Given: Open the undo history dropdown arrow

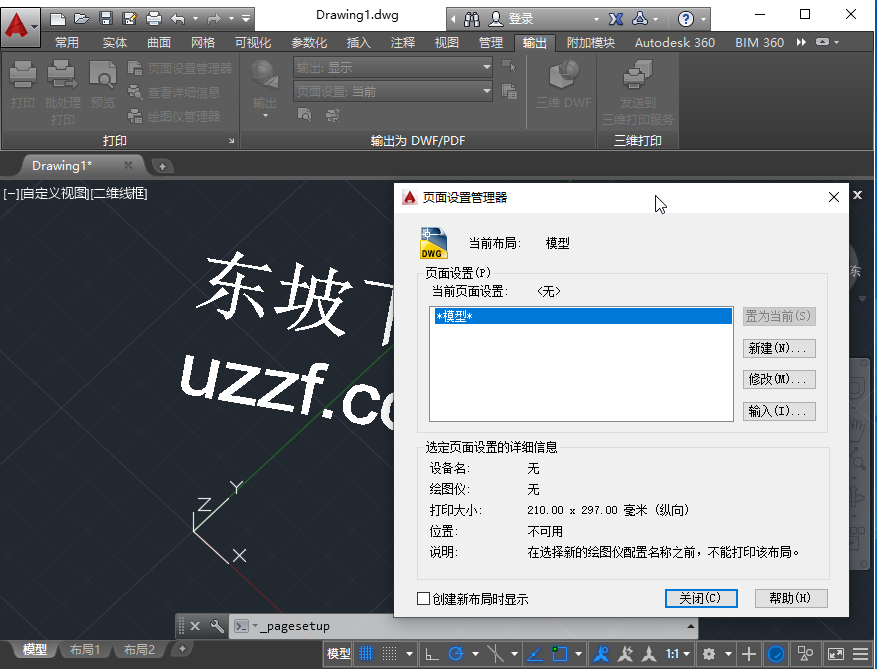Looking at the screenshot, I should (x=195, y=19).
